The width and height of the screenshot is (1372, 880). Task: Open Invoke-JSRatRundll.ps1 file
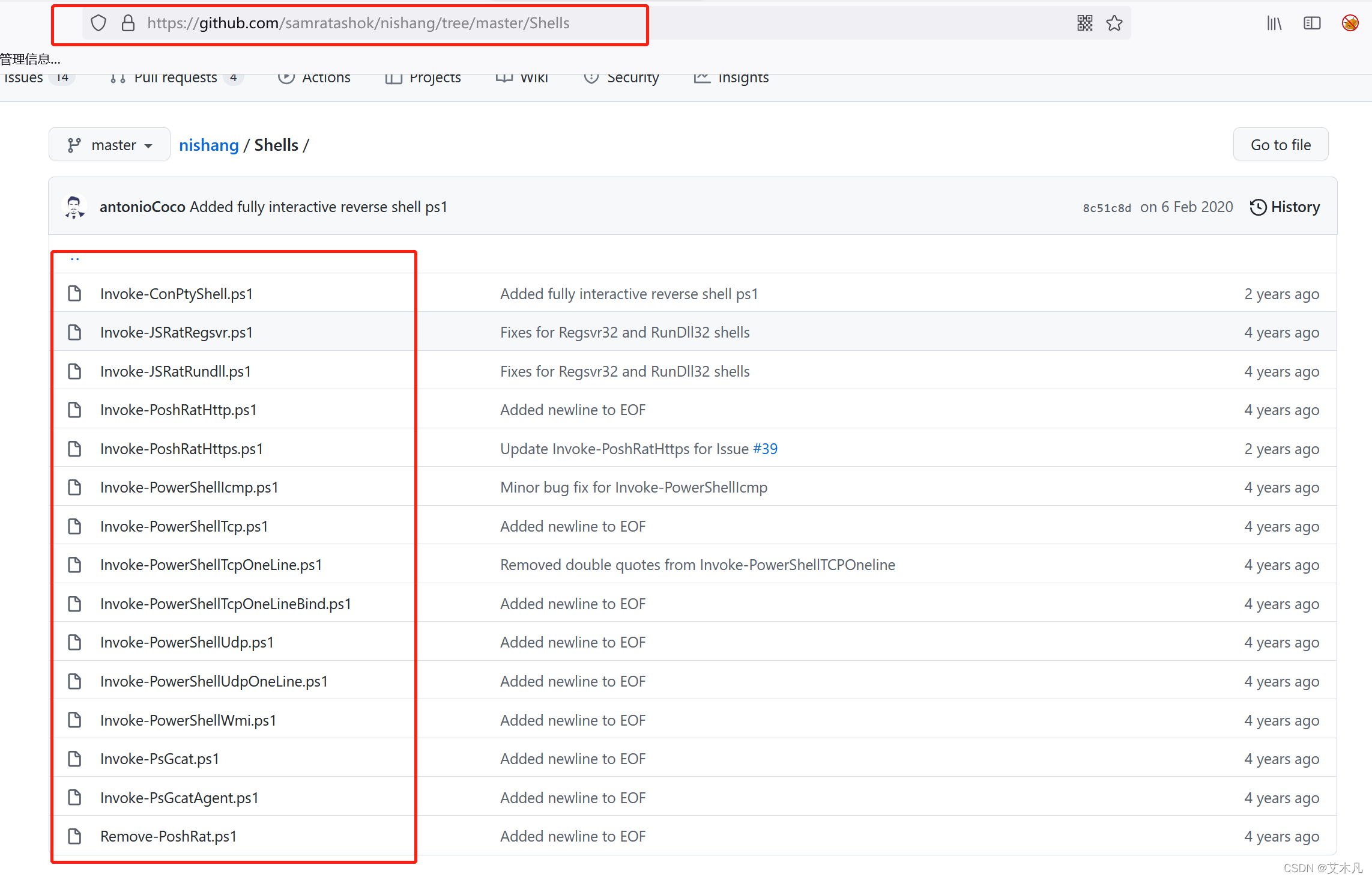pyautogui.click(x=175, y=371)
